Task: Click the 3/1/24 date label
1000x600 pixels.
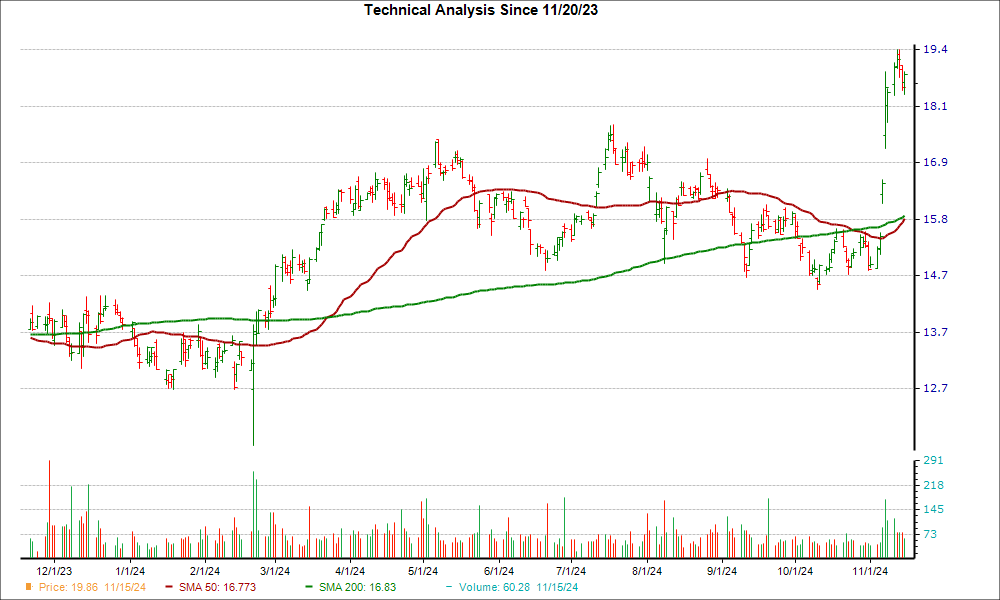Action: click(275, 571)
